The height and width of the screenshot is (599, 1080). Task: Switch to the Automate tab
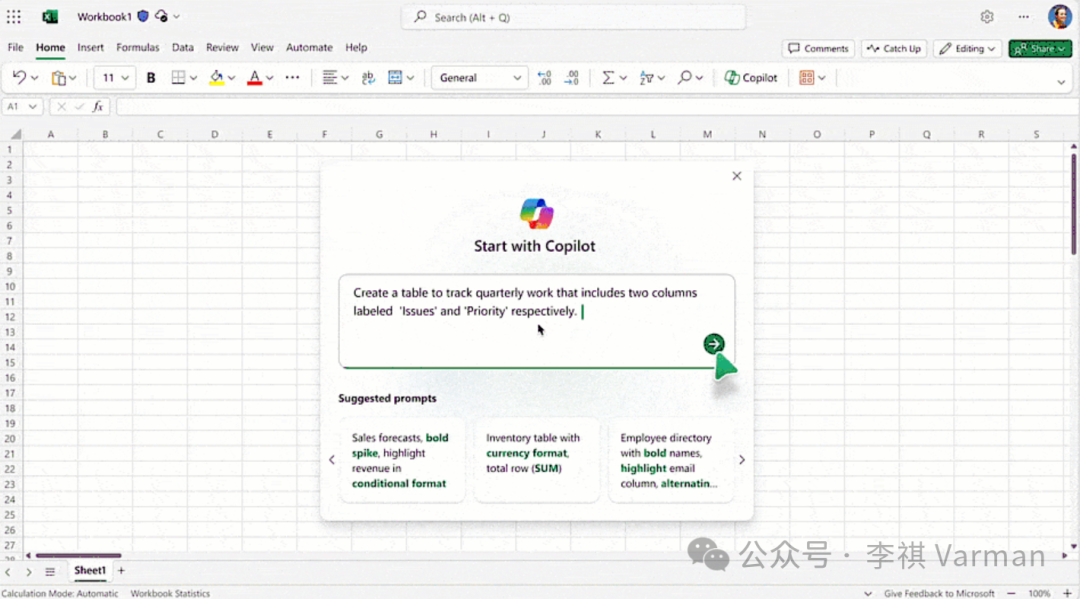(309, 48)
